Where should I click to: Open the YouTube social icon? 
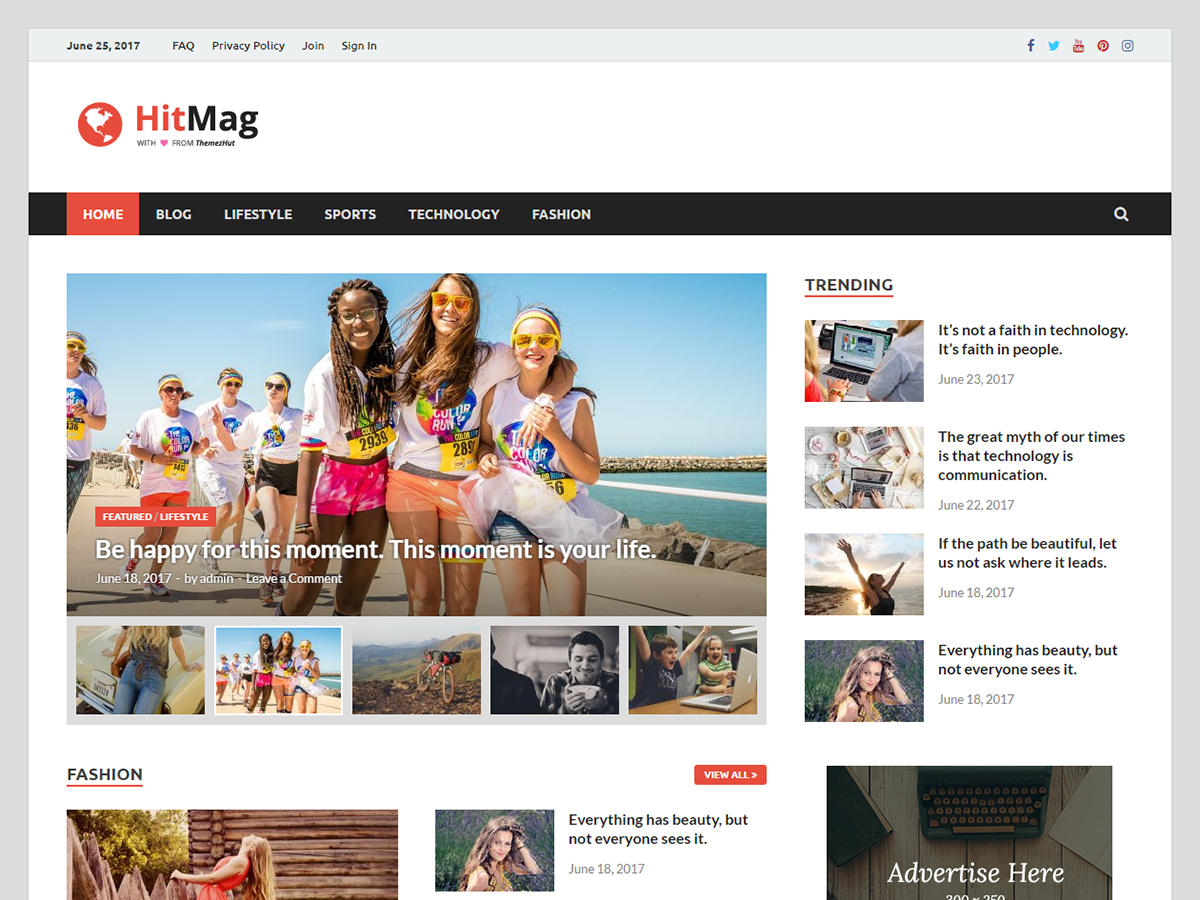click(1078, 46)
